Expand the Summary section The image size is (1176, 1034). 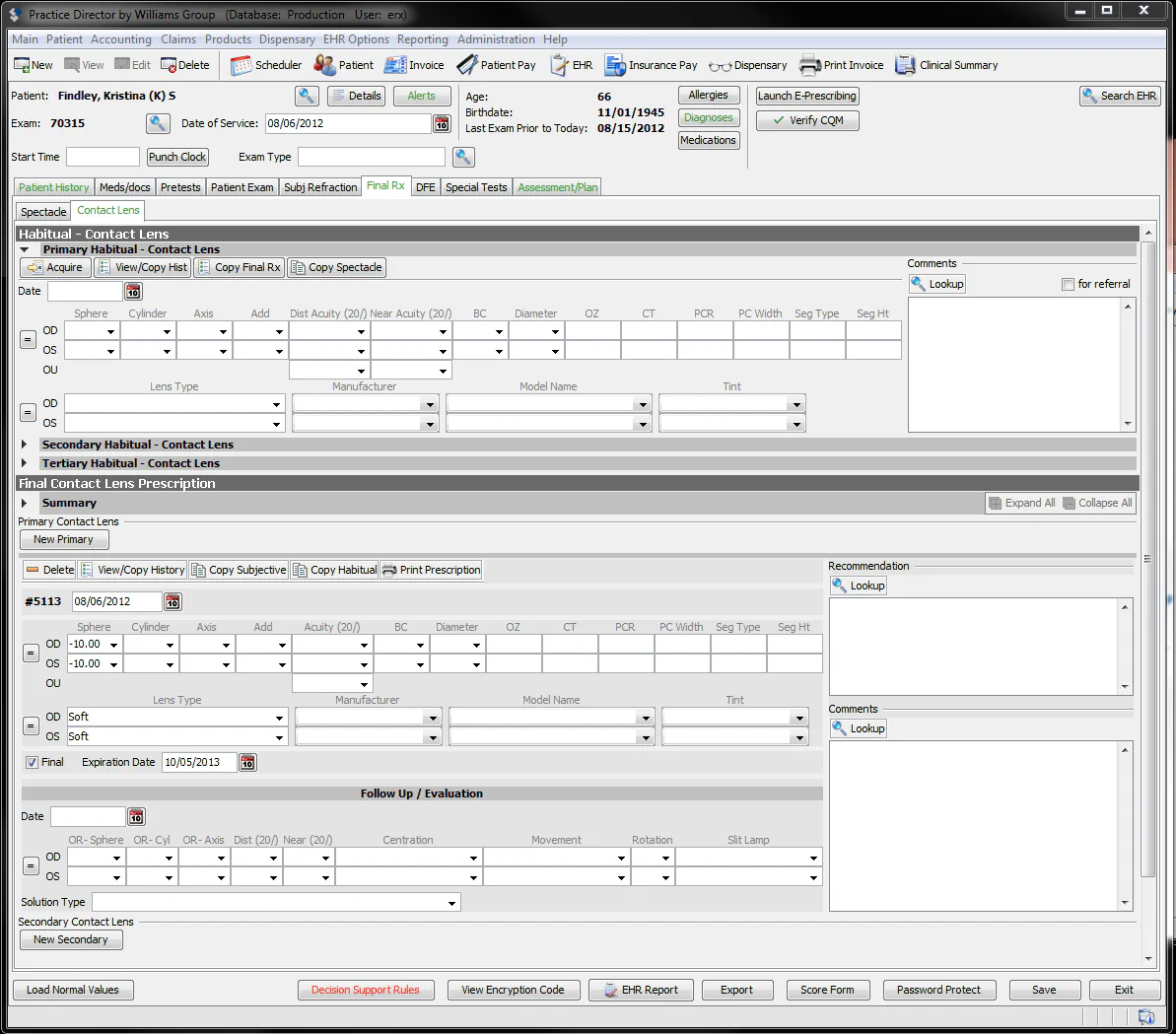(x=24, y=503)
